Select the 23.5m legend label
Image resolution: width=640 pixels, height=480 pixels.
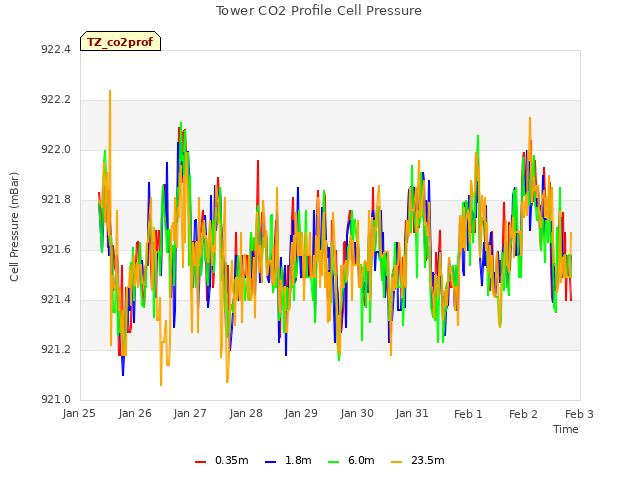[427, 460]
